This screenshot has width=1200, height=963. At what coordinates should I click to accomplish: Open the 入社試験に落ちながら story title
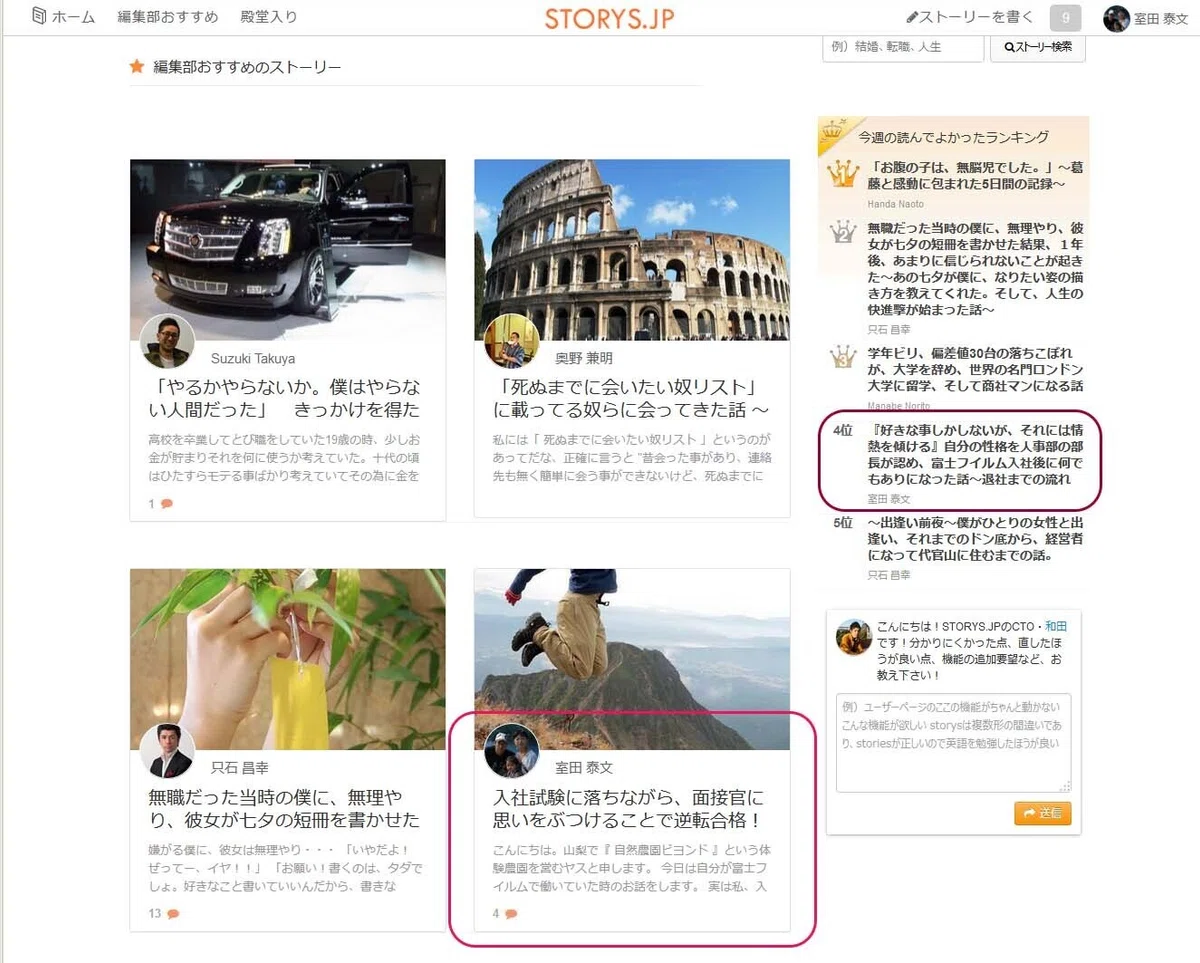pyautogui.click(x=629, y=808)
